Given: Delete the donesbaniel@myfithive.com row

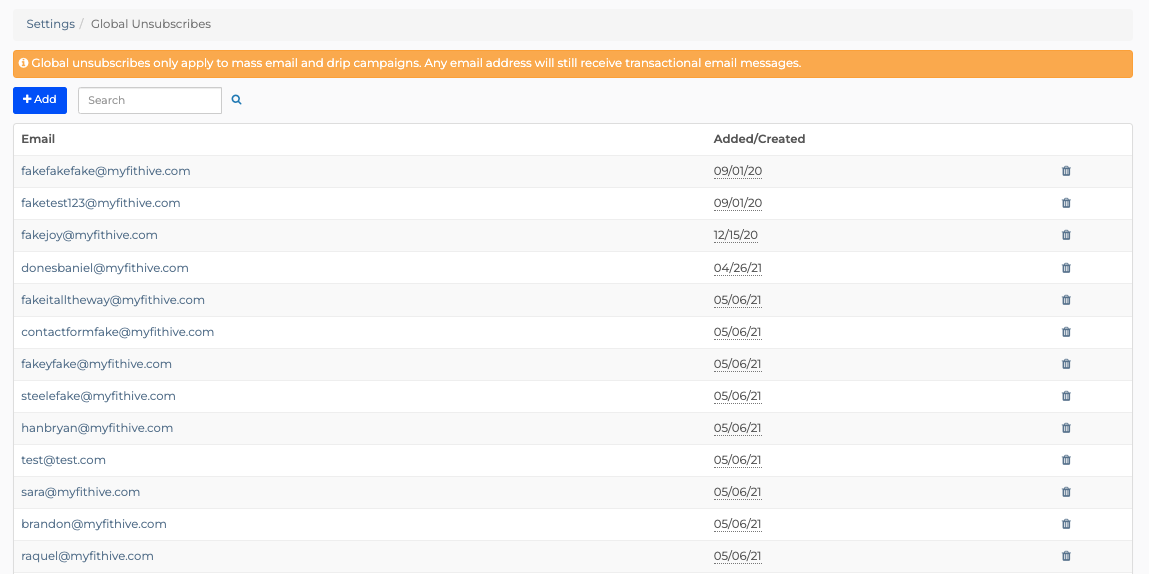Looking at the screenshot, I should 1066,268.
